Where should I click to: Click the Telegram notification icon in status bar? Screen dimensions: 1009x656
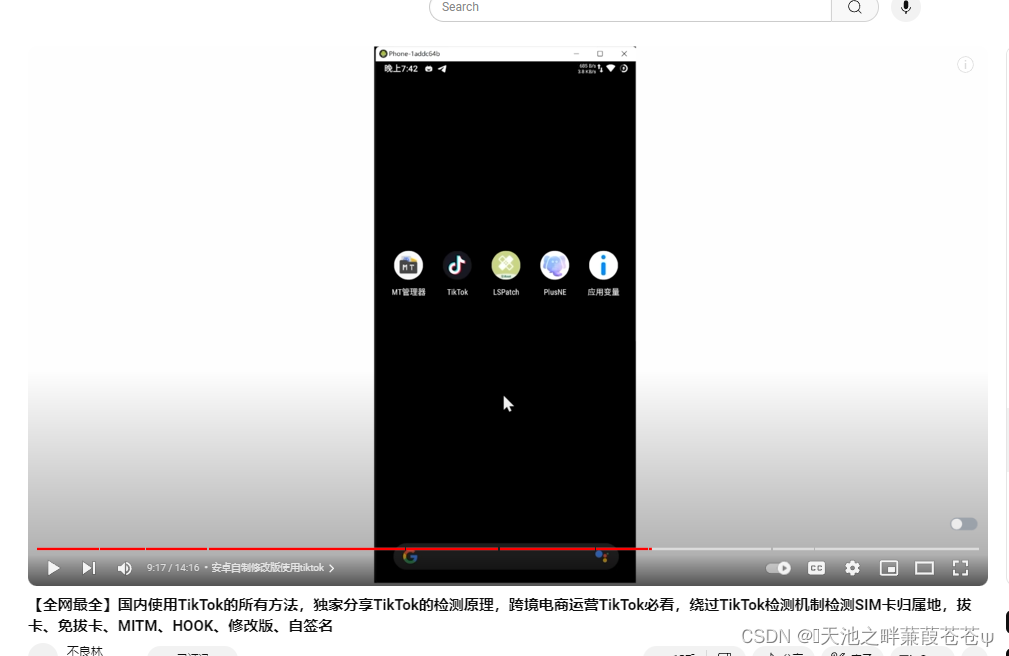(442, 69)
